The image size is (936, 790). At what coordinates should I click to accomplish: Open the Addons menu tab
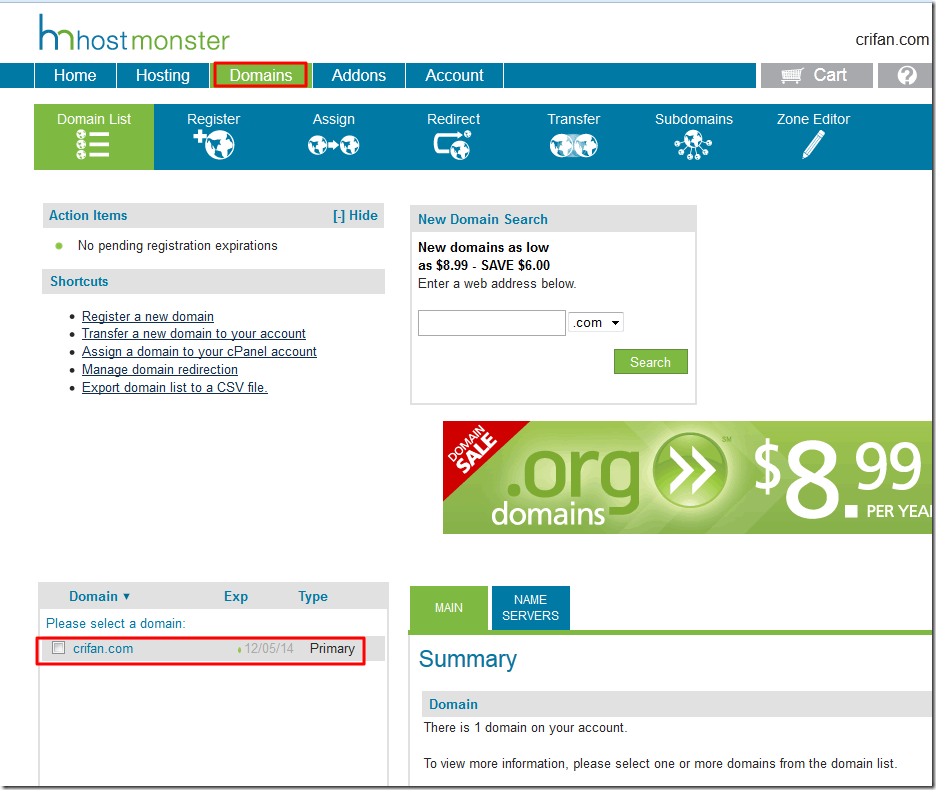coord(359,75)
